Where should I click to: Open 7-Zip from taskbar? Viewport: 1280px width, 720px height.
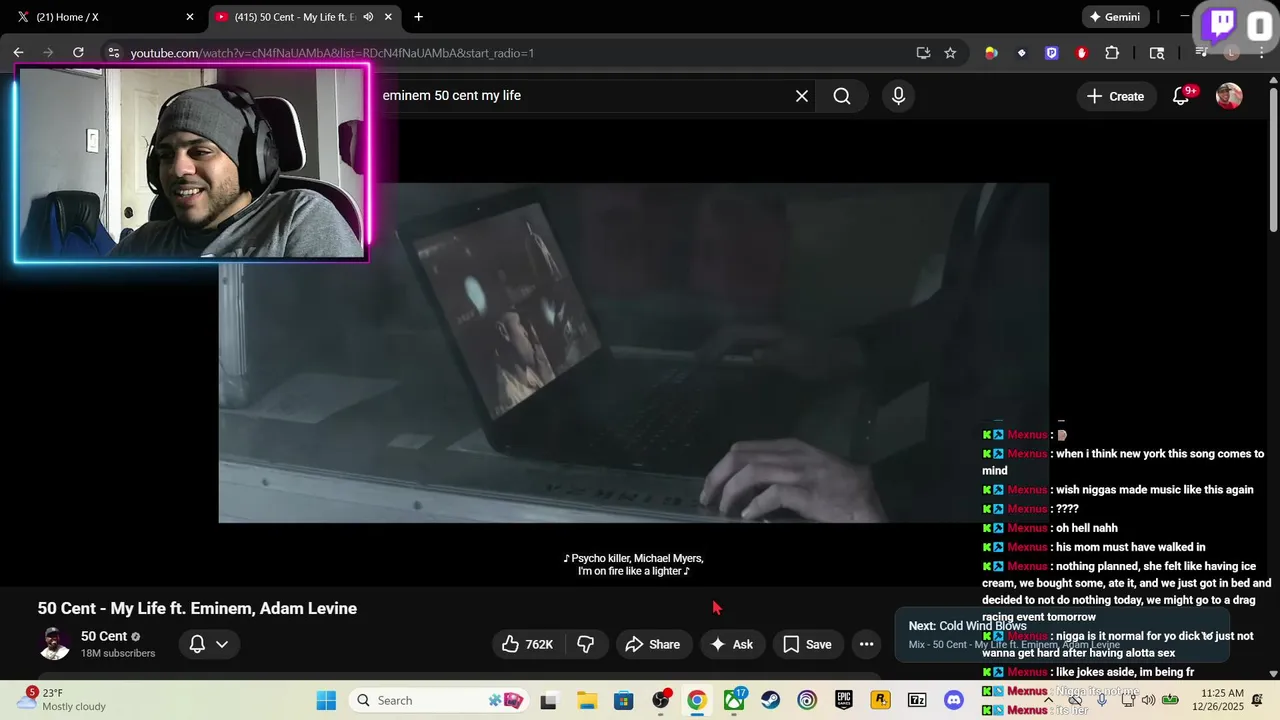click(917, 700)
